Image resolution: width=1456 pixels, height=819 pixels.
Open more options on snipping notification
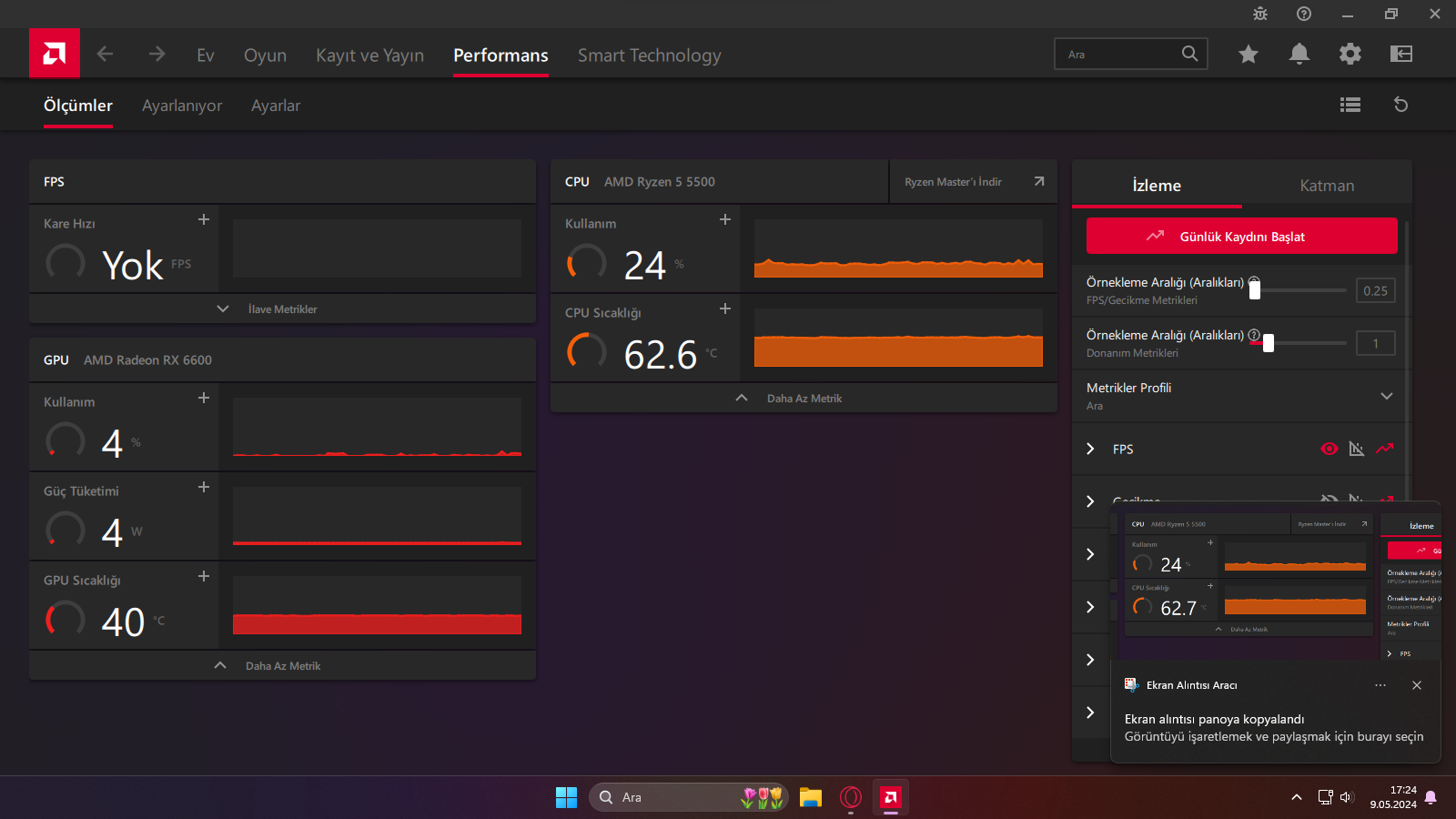tap(1380, 685)
